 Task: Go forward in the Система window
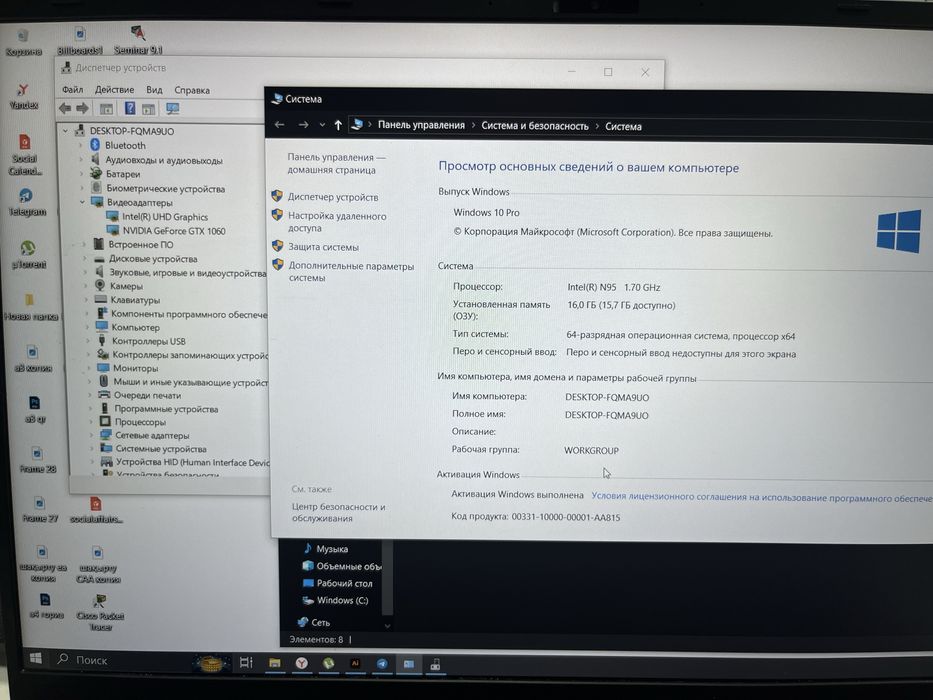303,124
